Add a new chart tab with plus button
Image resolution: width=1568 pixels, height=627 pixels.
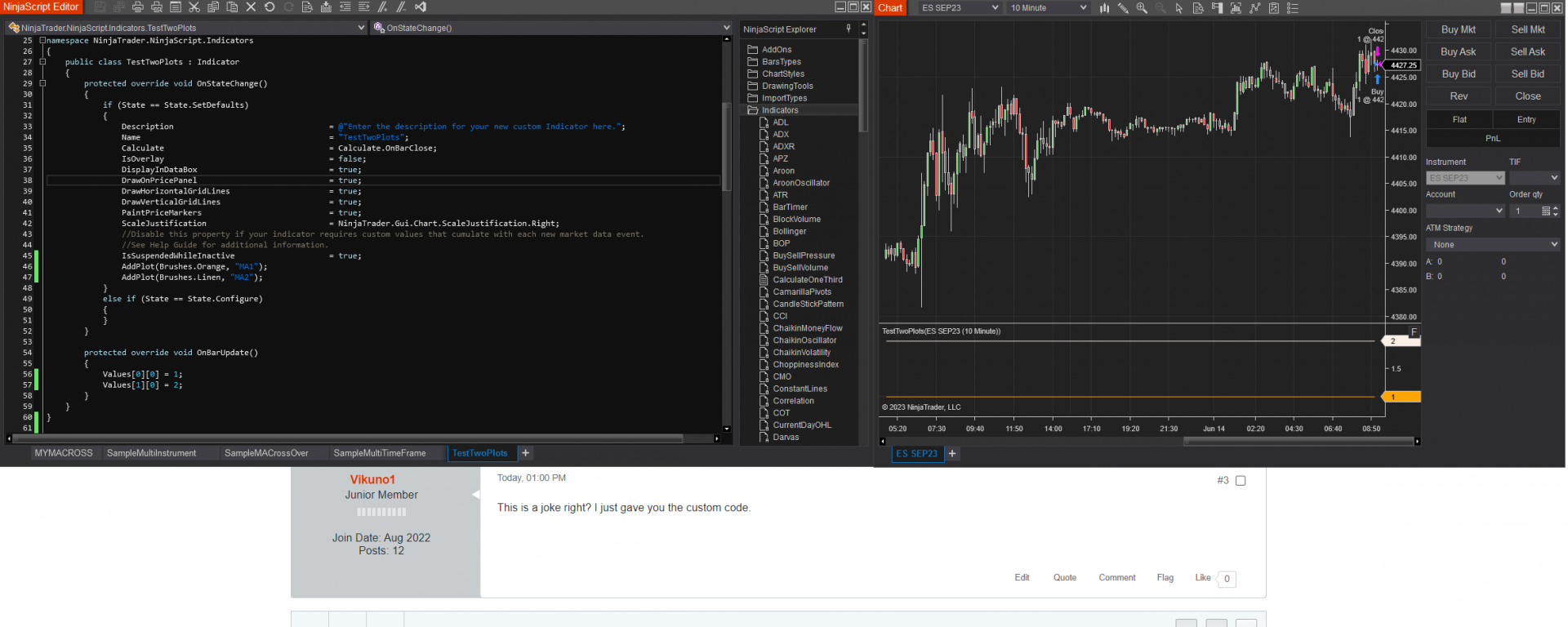click(952, 454)
